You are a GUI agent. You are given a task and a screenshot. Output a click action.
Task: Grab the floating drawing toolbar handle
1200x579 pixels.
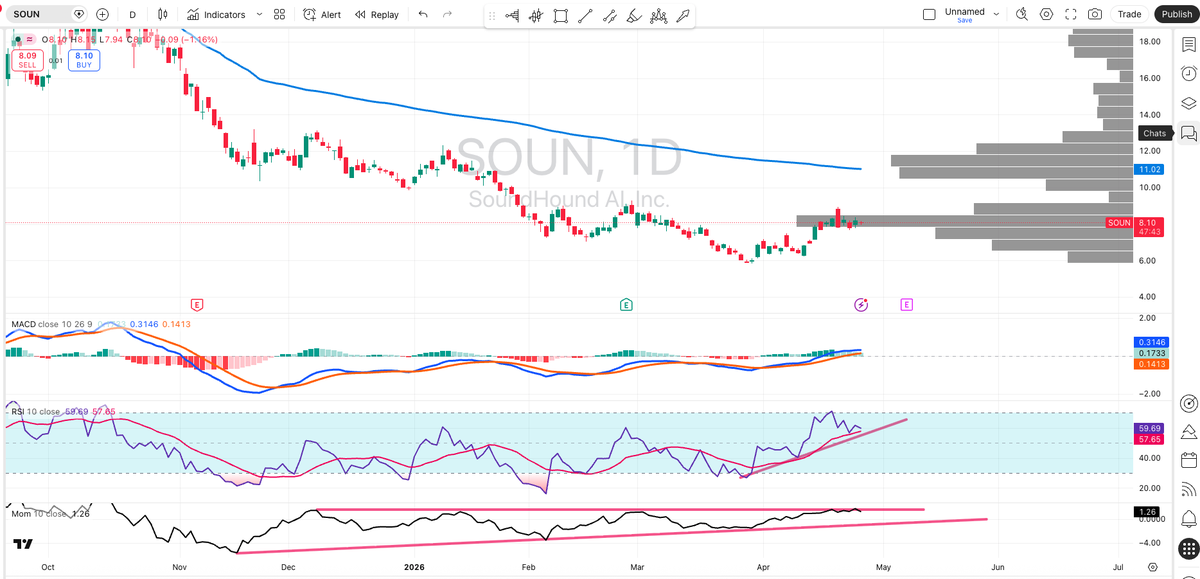pos(491,16)
